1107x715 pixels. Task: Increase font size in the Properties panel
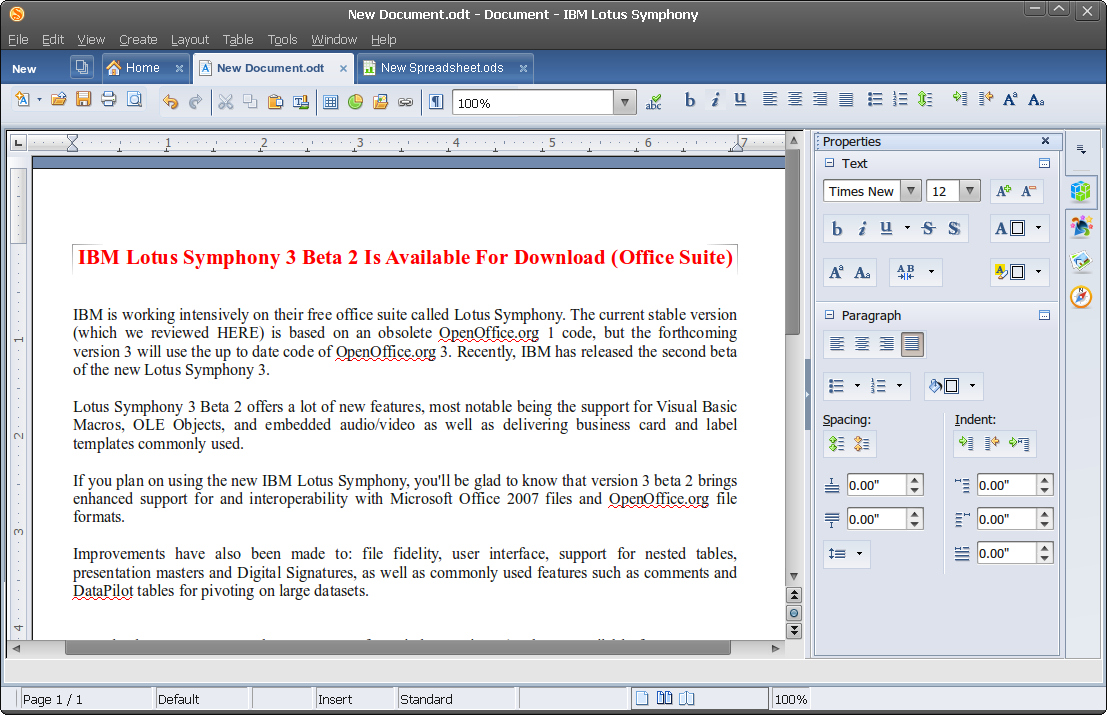[1003, 191]
